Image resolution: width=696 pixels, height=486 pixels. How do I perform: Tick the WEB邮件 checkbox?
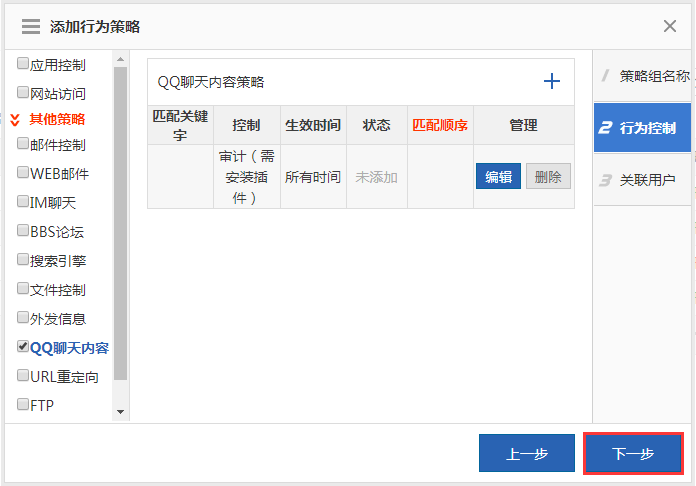(23, 172)
